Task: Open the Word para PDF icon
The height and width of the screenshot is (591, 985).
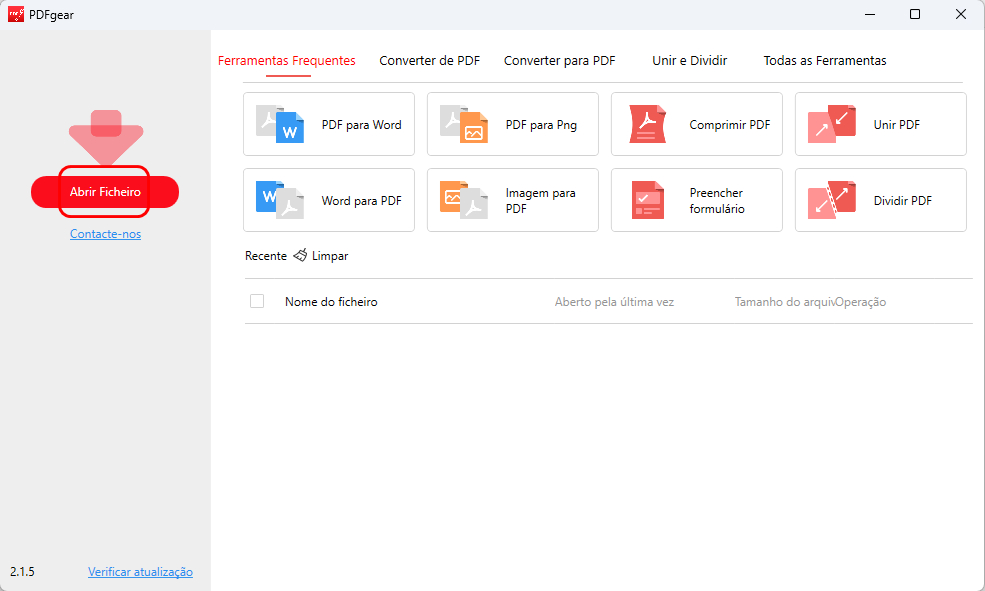Action: (280, 200)
